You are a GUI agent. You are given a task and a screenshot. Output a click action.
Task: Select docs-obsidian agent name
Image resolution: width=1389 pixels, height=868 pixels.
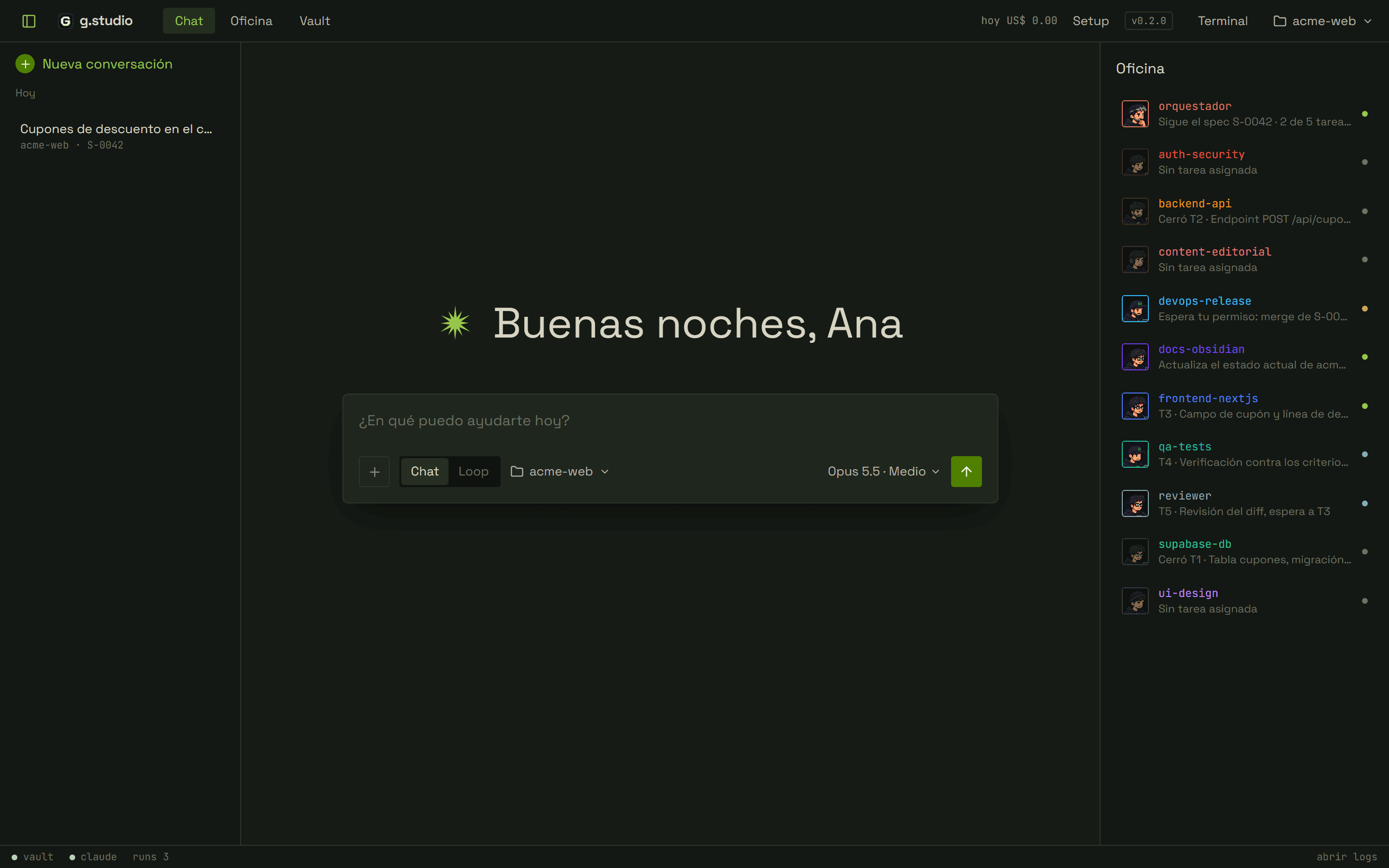(x=1201, y=350)
